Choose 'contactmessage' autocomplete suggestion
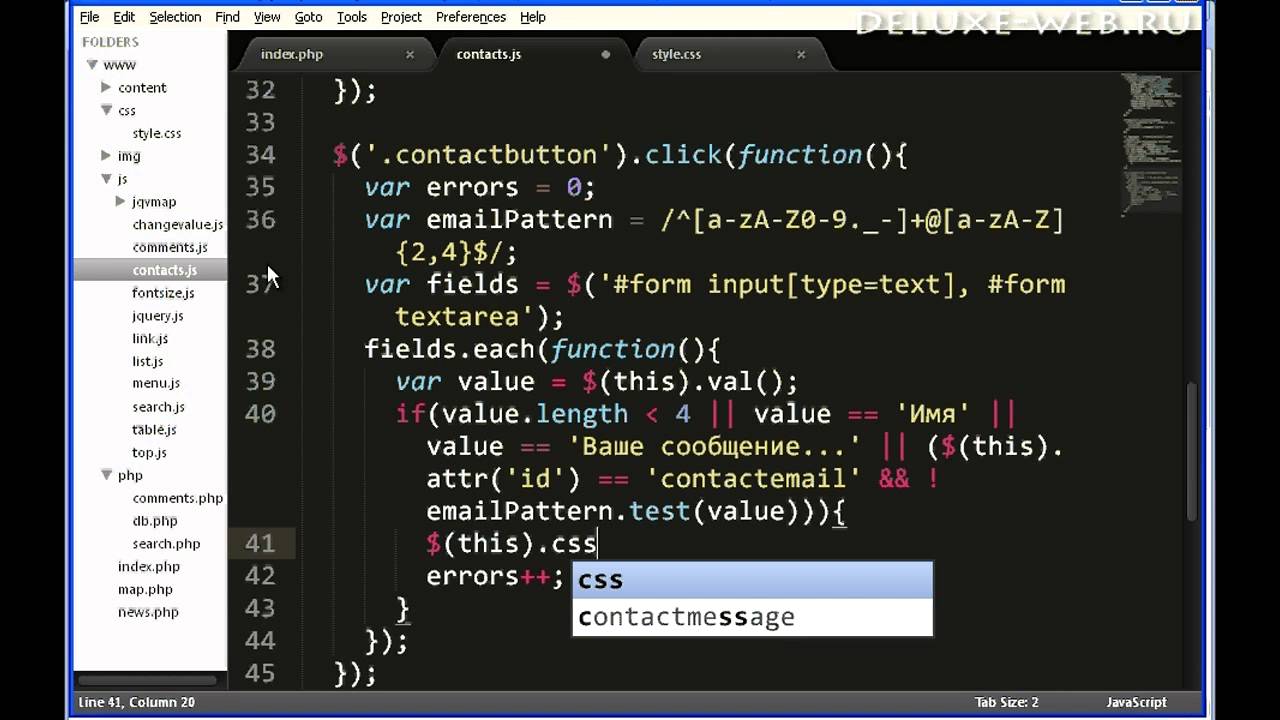1280x720 pixels. click(752, 617)
